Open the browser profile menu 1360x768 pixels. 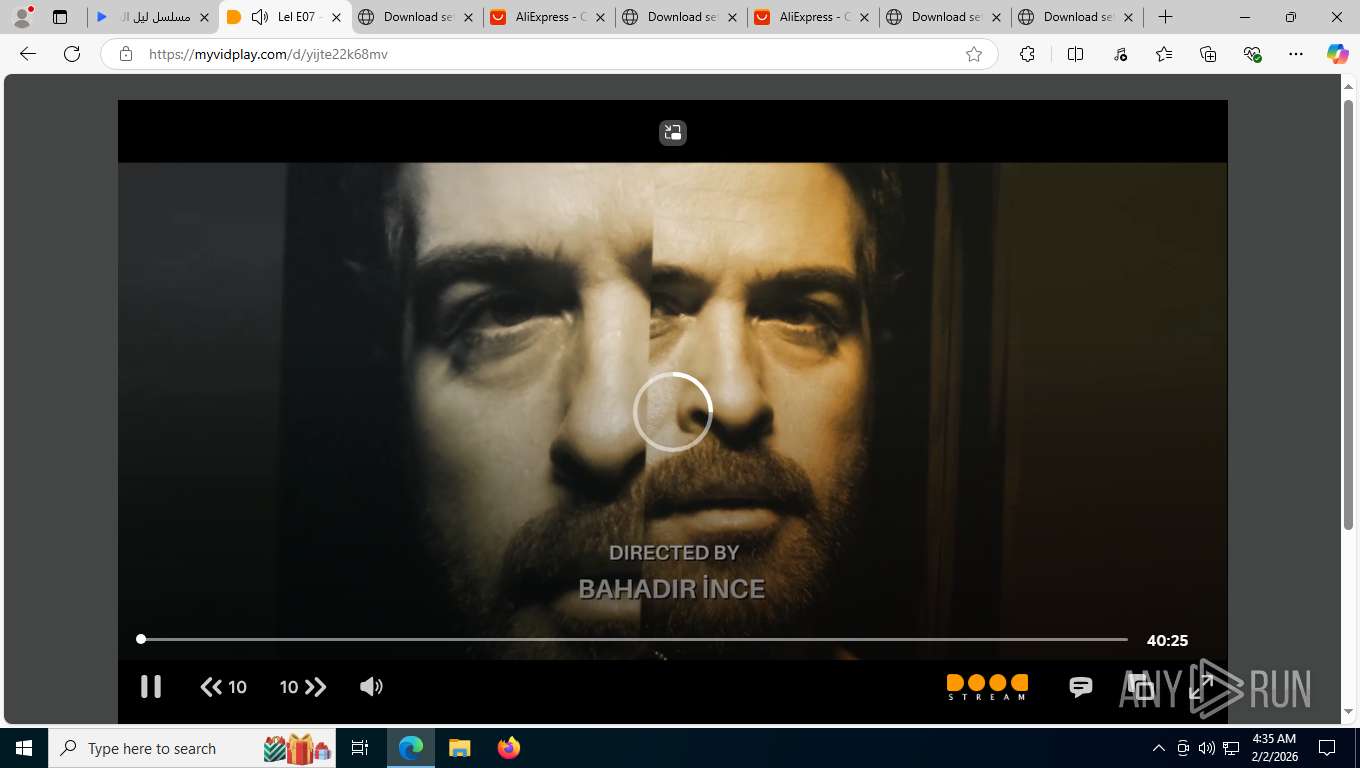tap(22, 17)
